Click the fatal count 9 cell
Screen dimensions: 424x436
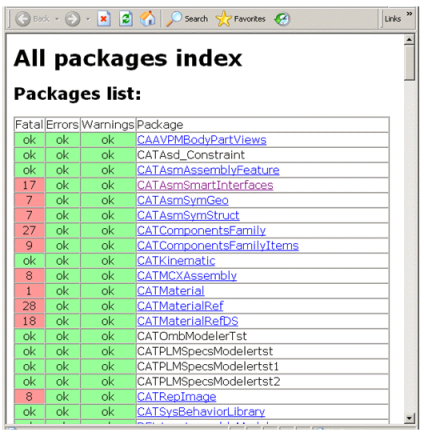pyautogui.click(x=29, y=246)
